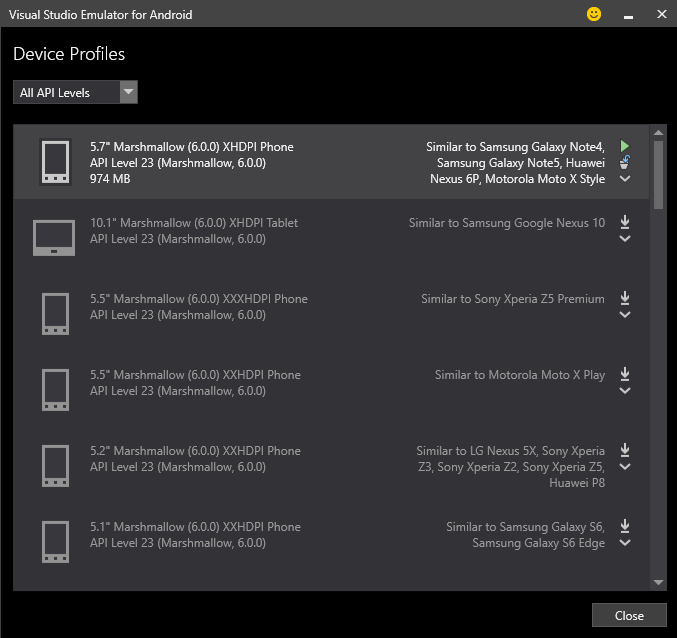
Task: Download the 5.2" XXHDPI Phone profile
Action: (625, 450)
